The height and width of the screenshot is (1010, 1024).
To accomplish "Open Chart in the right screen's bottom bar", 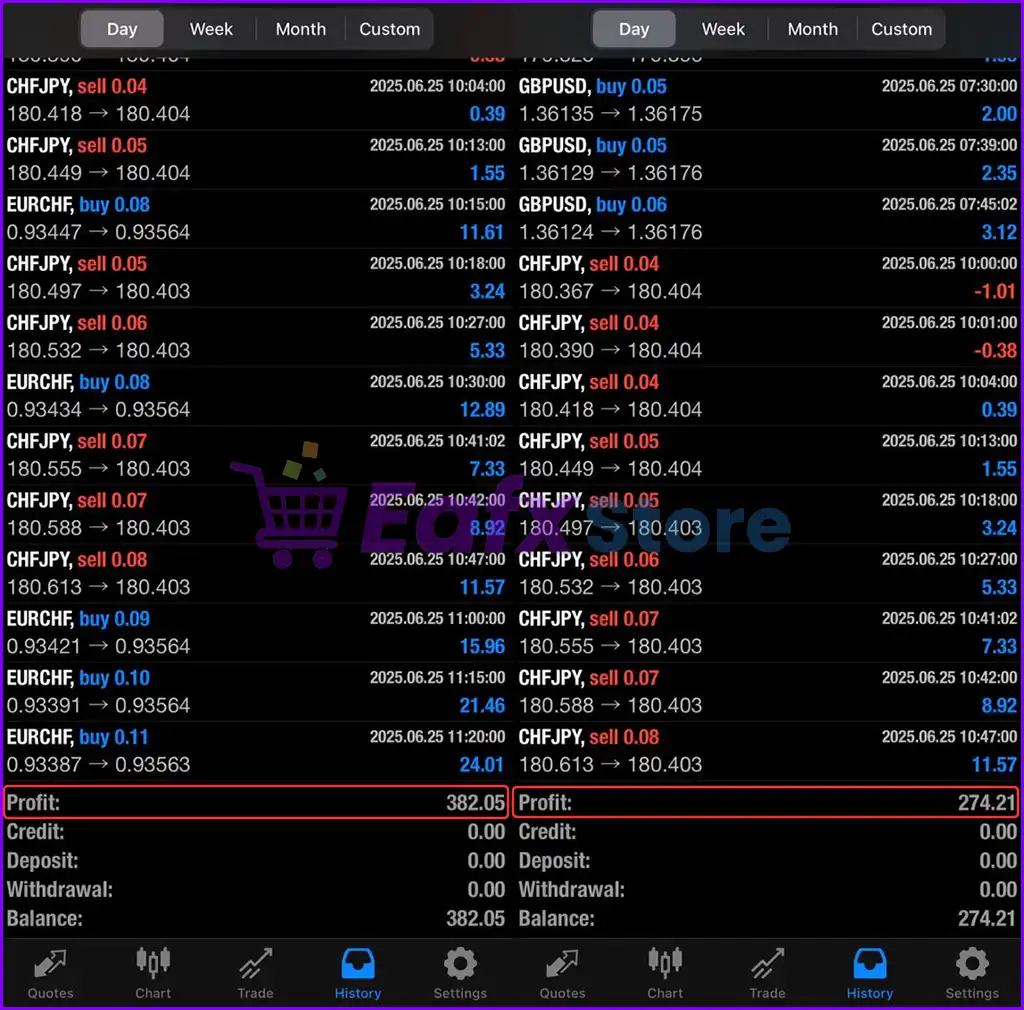I will 665,973.
